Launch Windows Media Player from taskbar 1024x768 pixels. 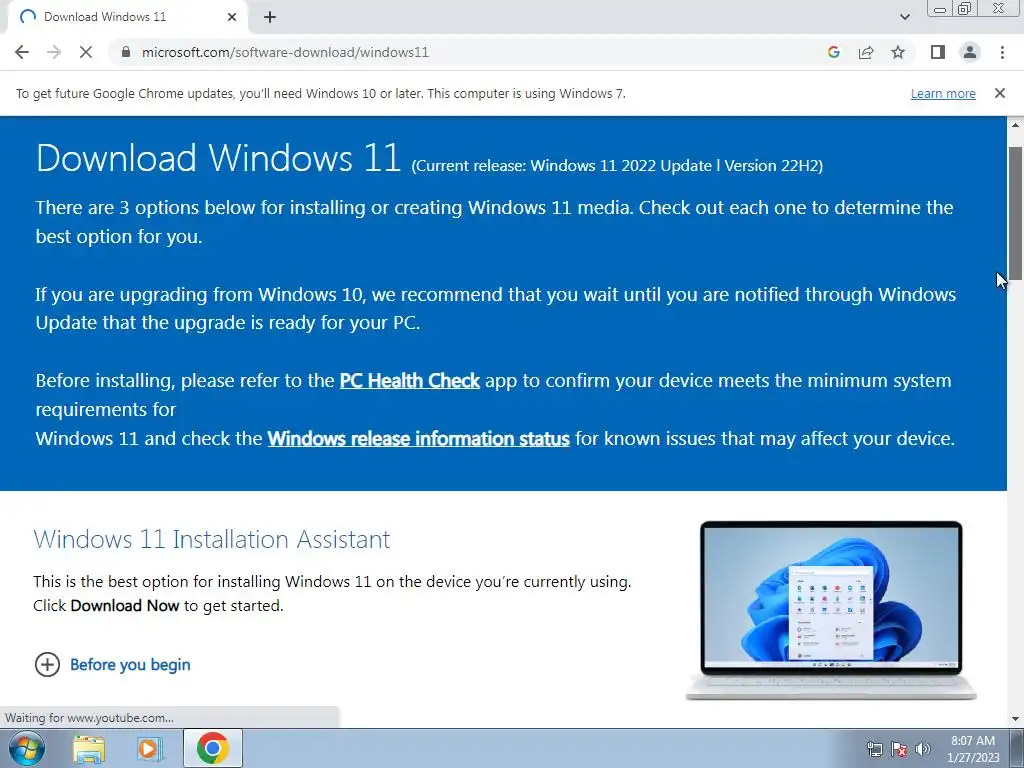[x=149, y=749]
